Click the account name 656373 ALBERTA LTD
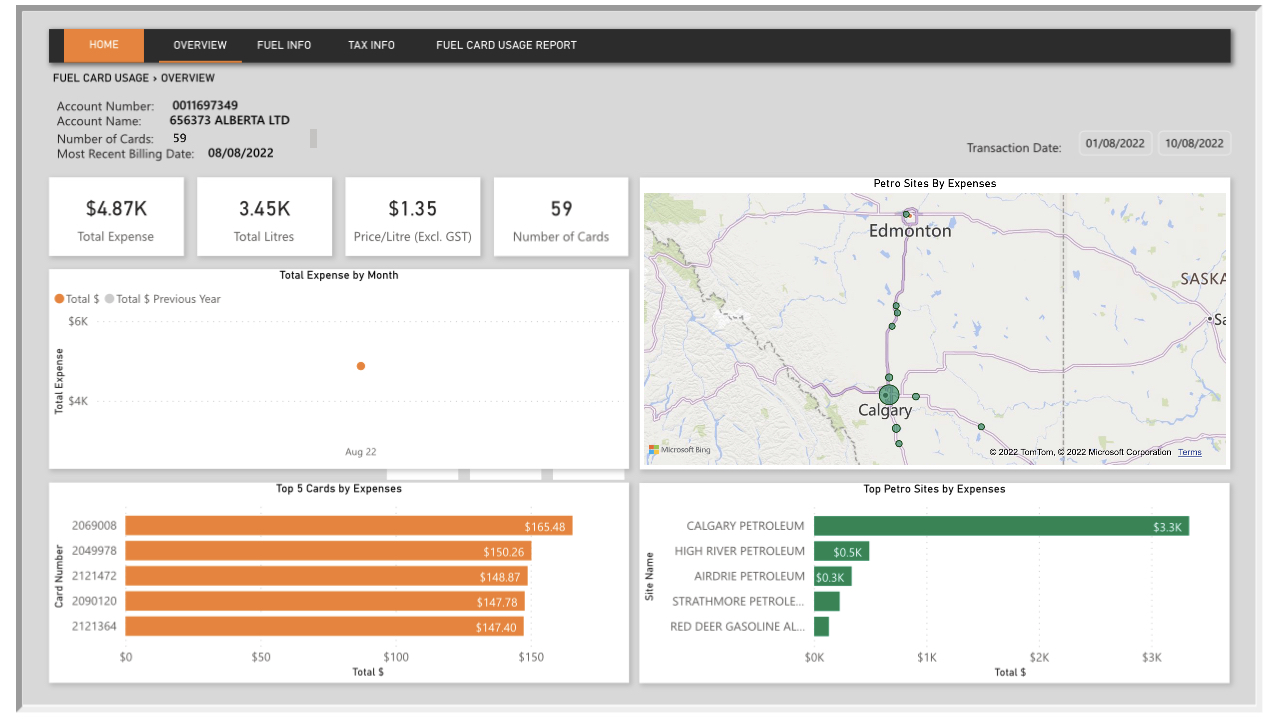Viewport: 1284px width, 727px height. [x=229, y=120]
